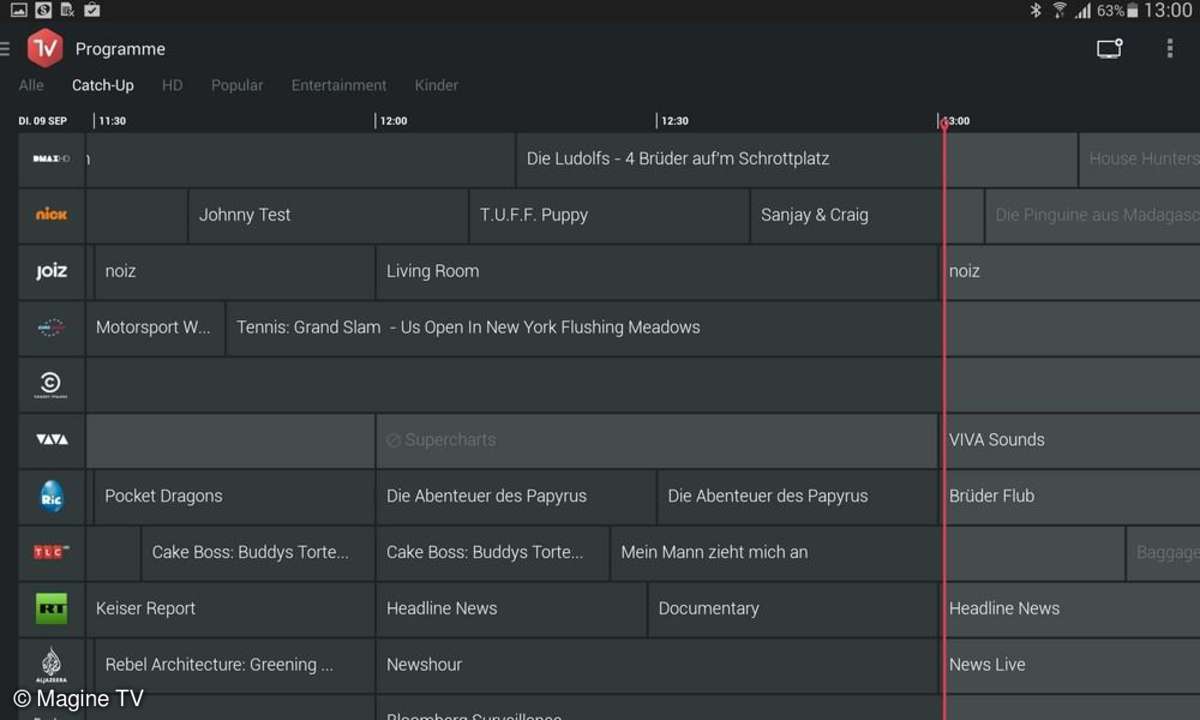This screenshot has width=1200, height=720.
Task: Select the Ric channel logo
Action: pos(52,496)
